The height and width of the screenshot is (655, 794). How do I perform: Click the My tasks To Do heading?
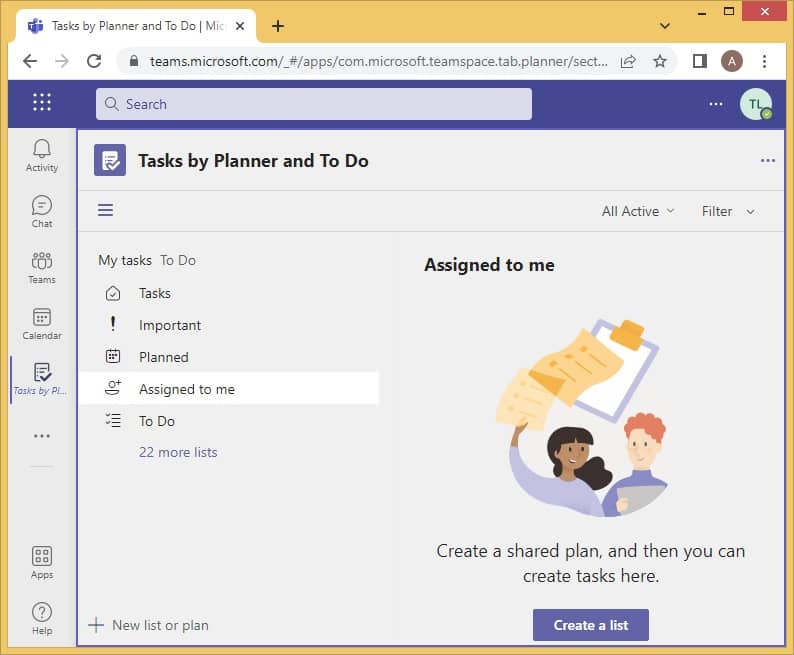tap(147, 260)
